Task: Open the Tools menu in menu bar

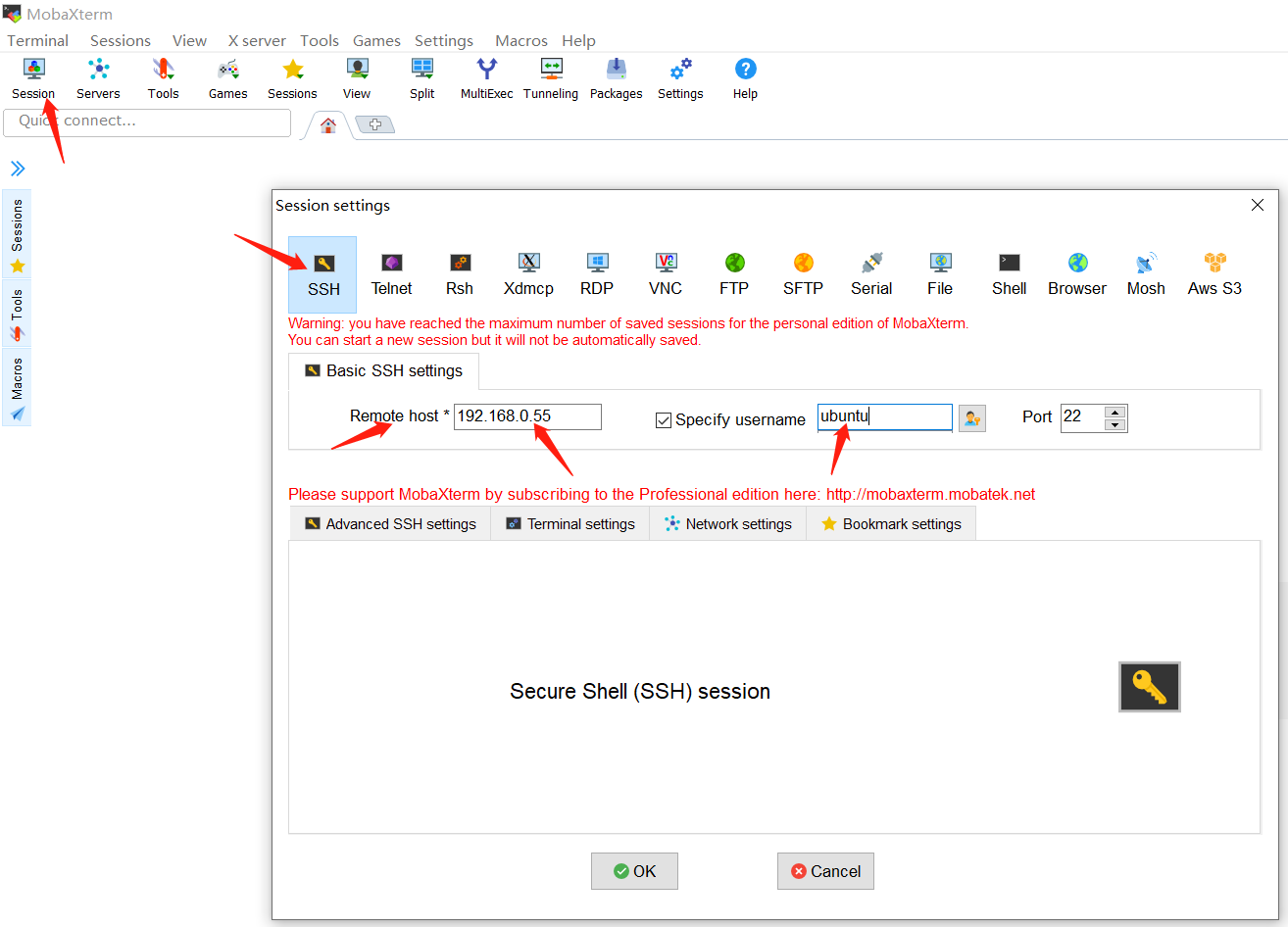Action: 320,40
